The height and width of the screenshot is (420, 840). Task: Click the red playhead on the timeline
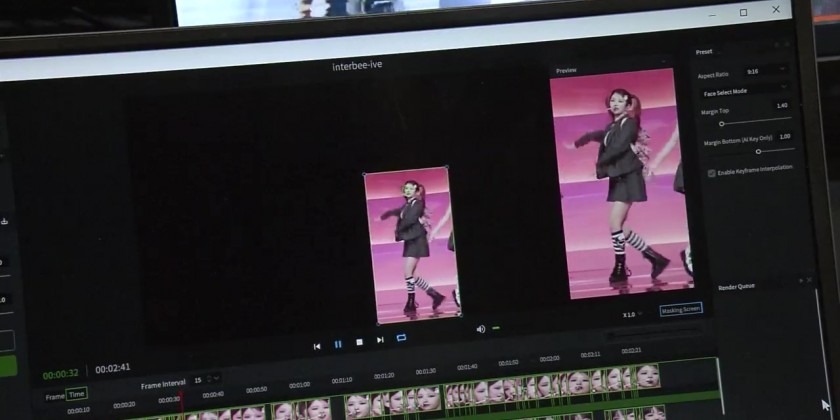[181, 398]
